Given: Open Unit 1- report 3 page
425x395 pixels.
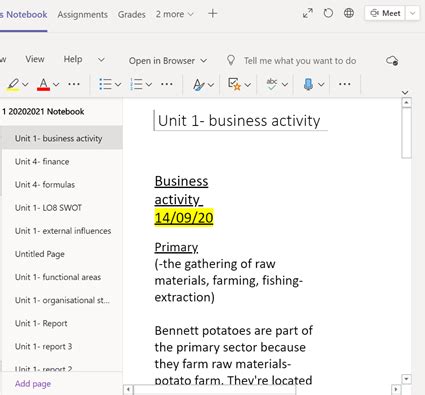Looking at the screenshot, I should [62, 346].
